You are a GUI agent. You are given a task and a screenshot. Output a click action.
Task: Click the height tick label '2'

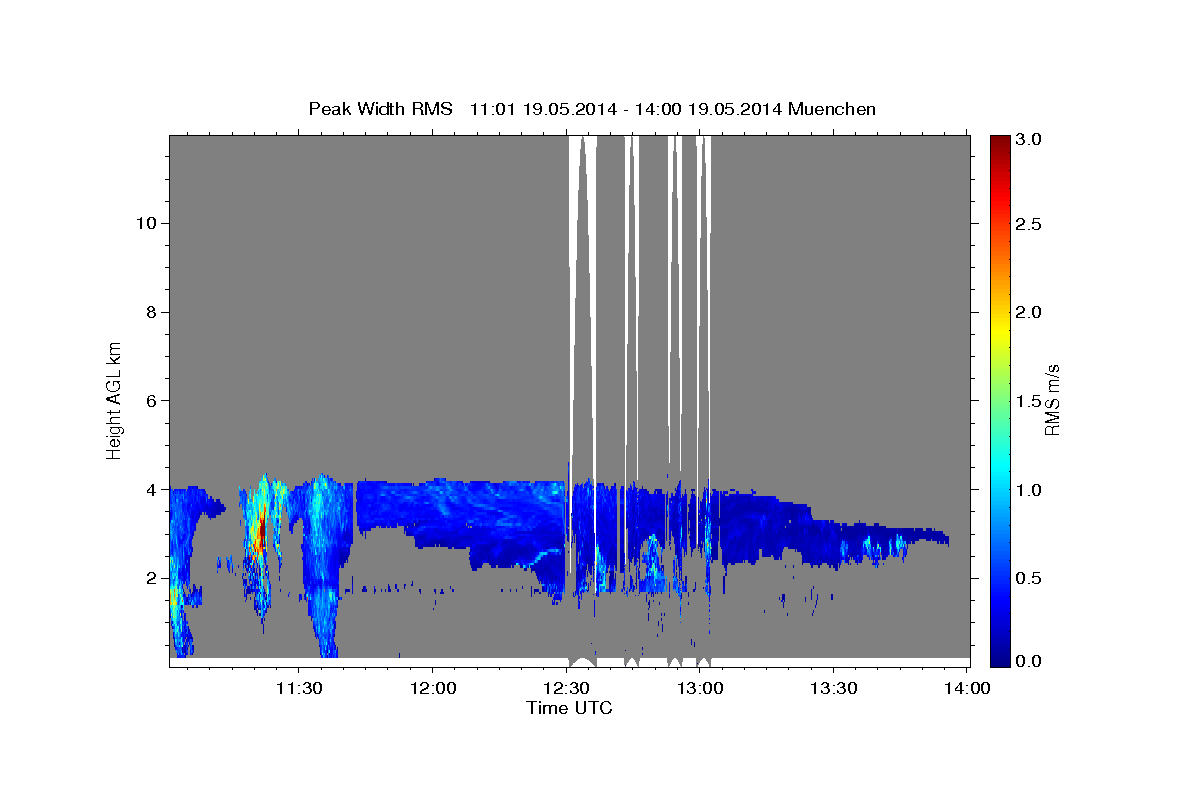(149, 578)
